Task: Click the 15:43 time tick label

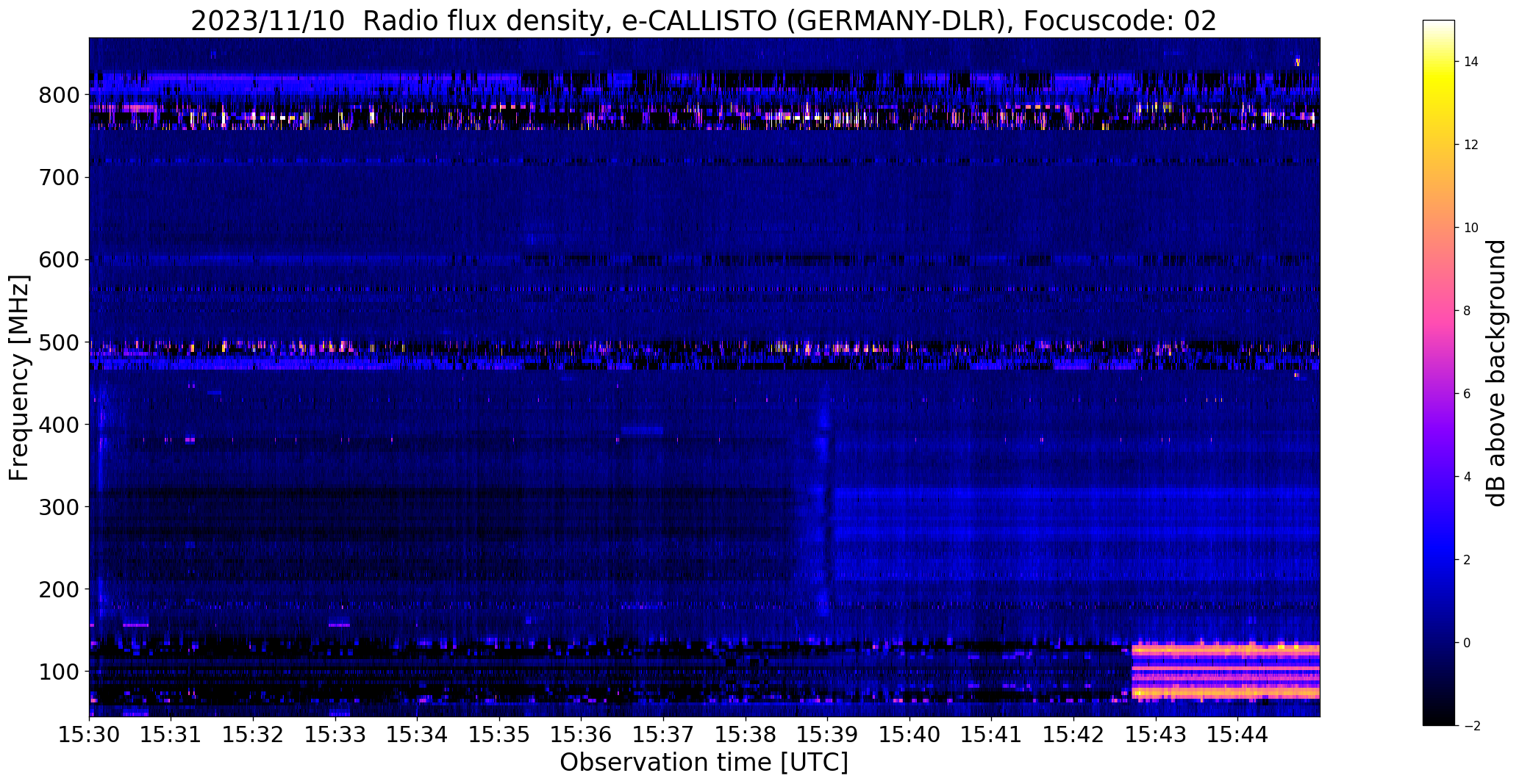Action: [1156, 734]
